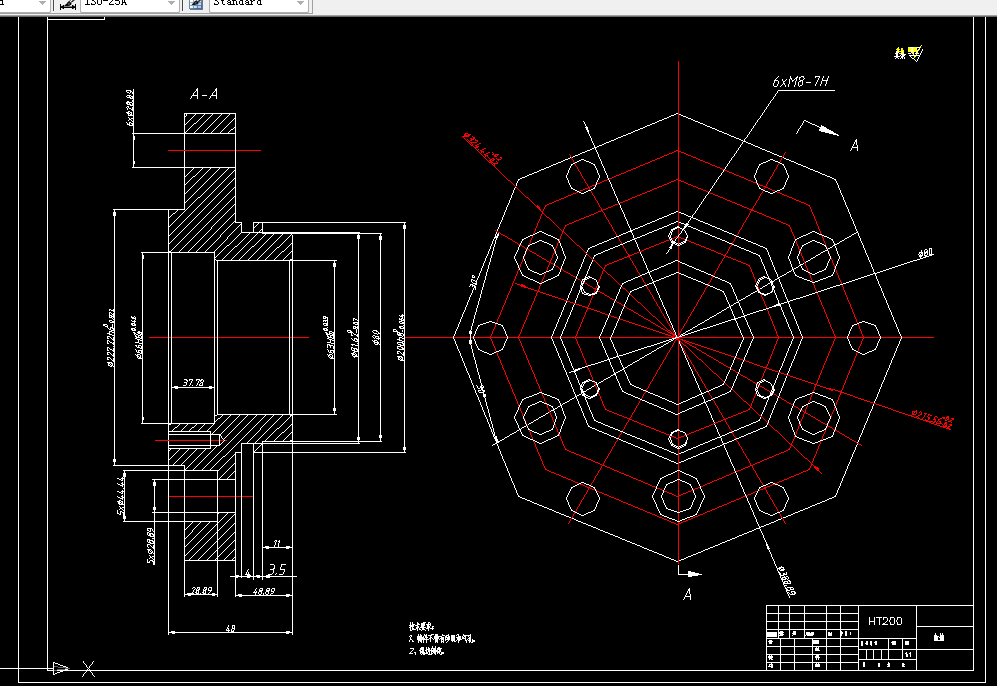Select the 6xM8-7H leader text

pyautogui.click(x=801, y=81)
